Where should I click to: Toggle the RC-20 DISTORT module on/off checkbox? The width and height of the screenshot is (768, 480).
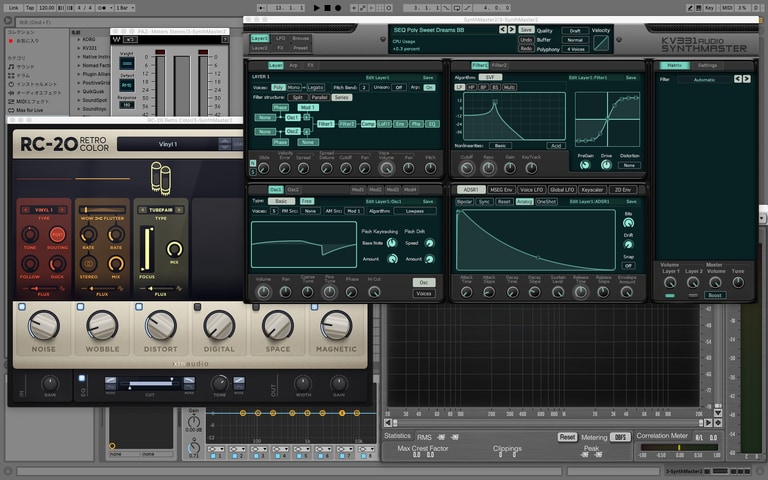[139, 307]
